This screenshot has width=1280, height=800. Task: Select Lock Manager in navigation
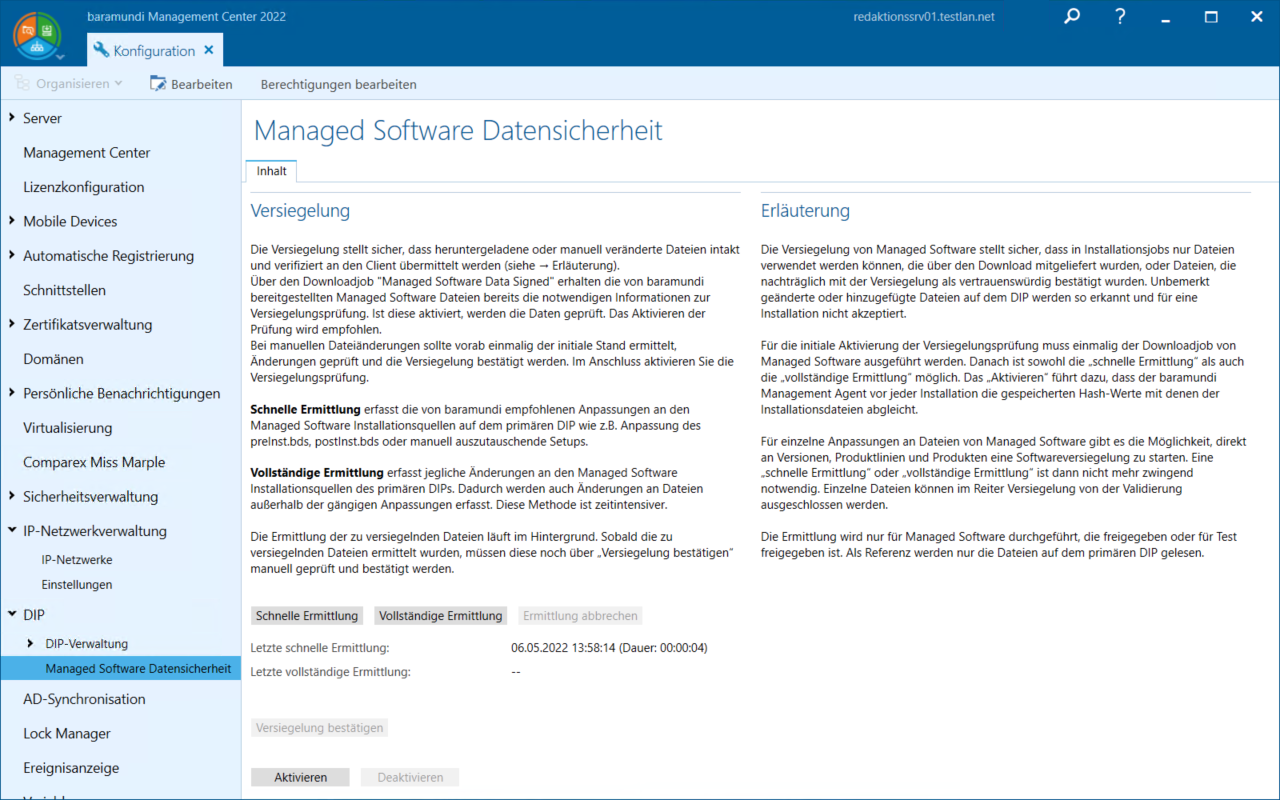click(67, 733)
